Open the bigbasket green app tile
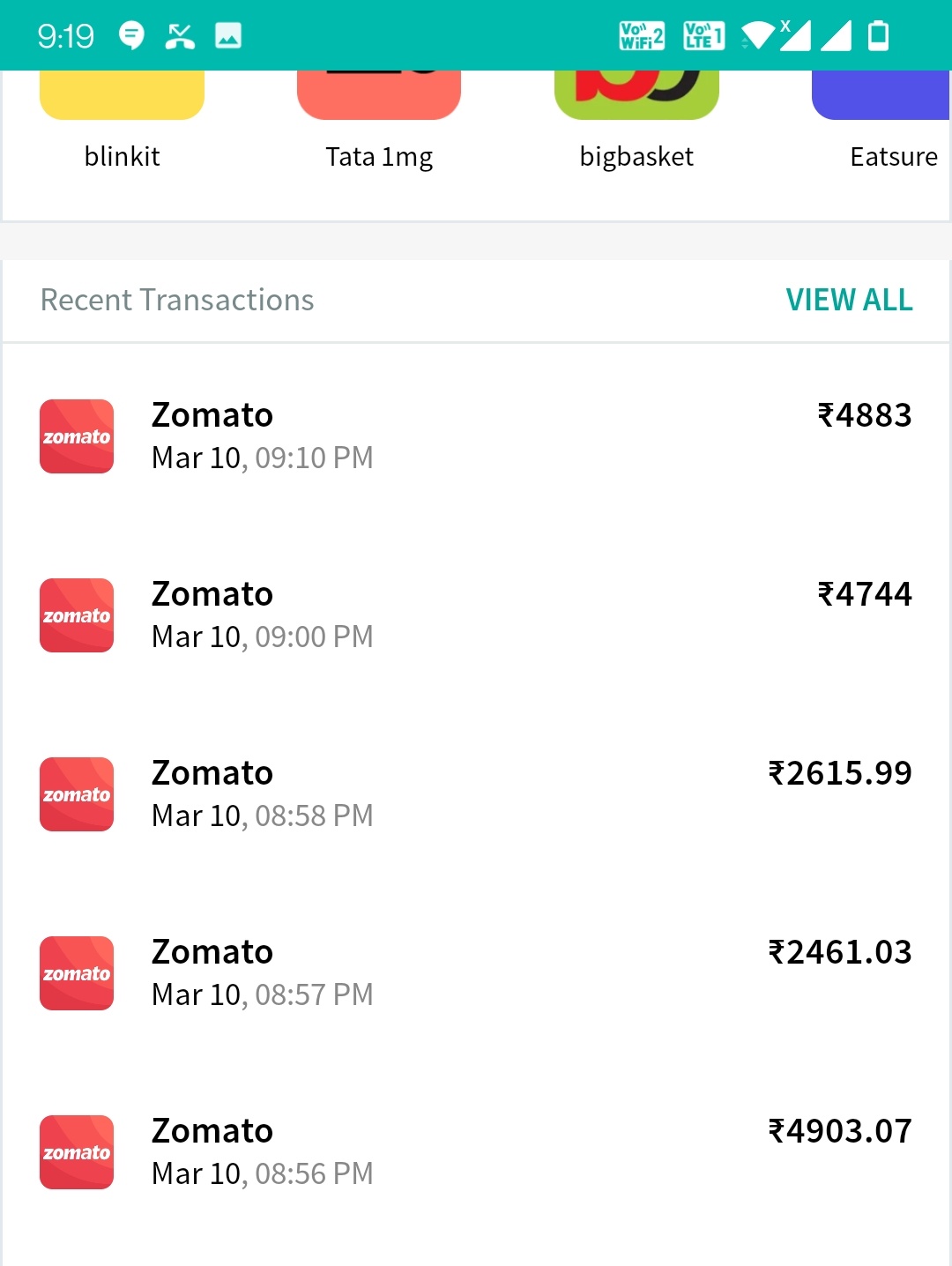Image resolution: width=952 pixels, height=1266 pixels. click(636, 95)
